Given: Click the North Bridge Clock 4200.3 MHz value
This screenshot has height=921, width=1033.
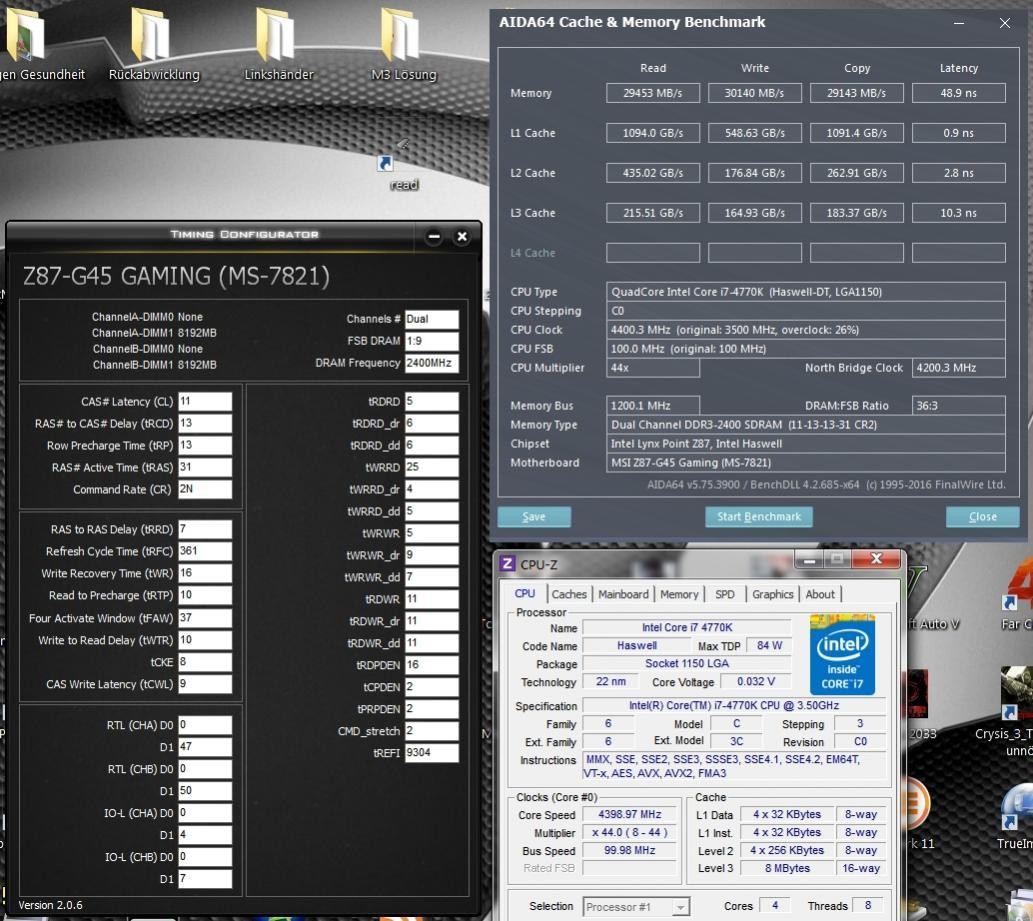Looking at the screenshot, I should click(x=959, y=368).
